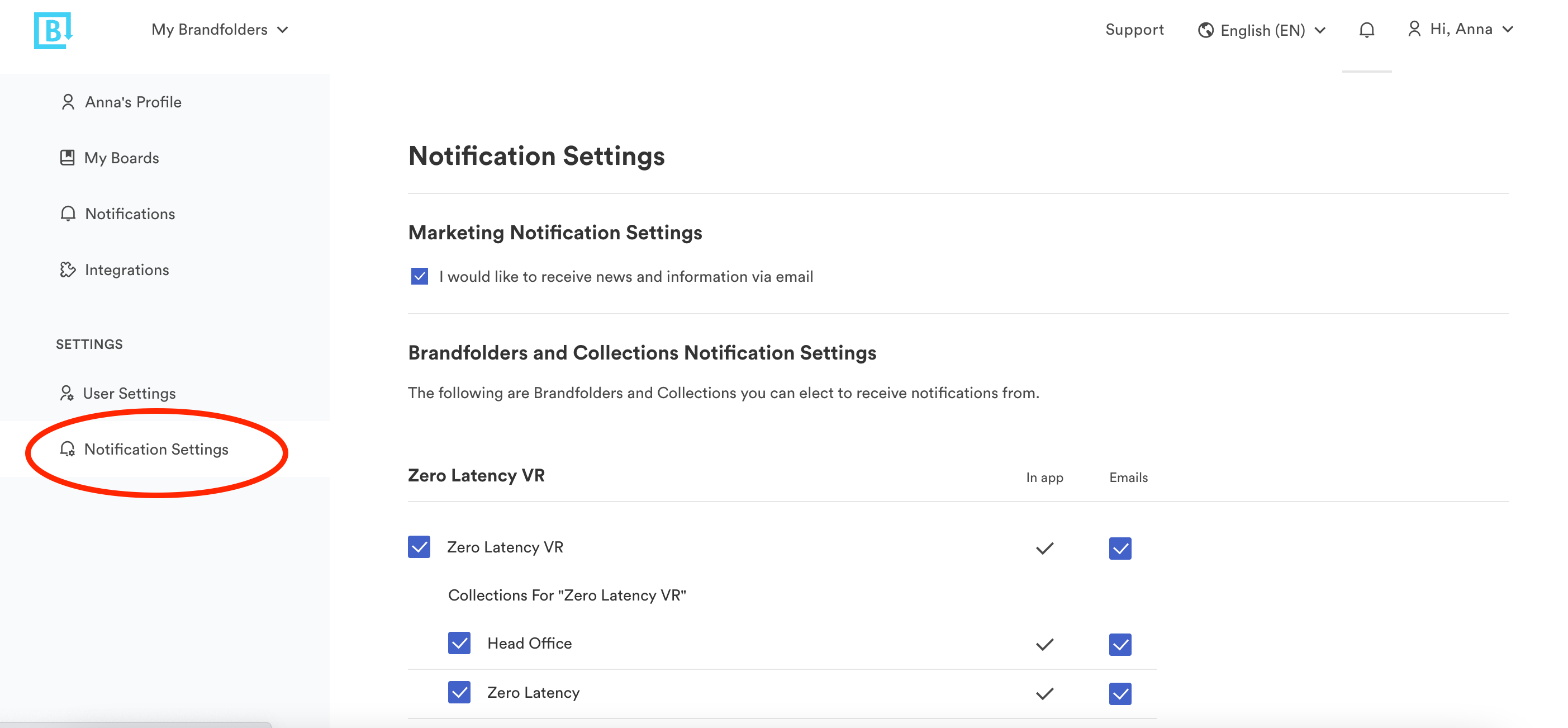The image size is (1568, 728).
Task: Click Brandfolders and Collections Notification Settings heading
Action: pyautogui.click(x=642, y=353)
